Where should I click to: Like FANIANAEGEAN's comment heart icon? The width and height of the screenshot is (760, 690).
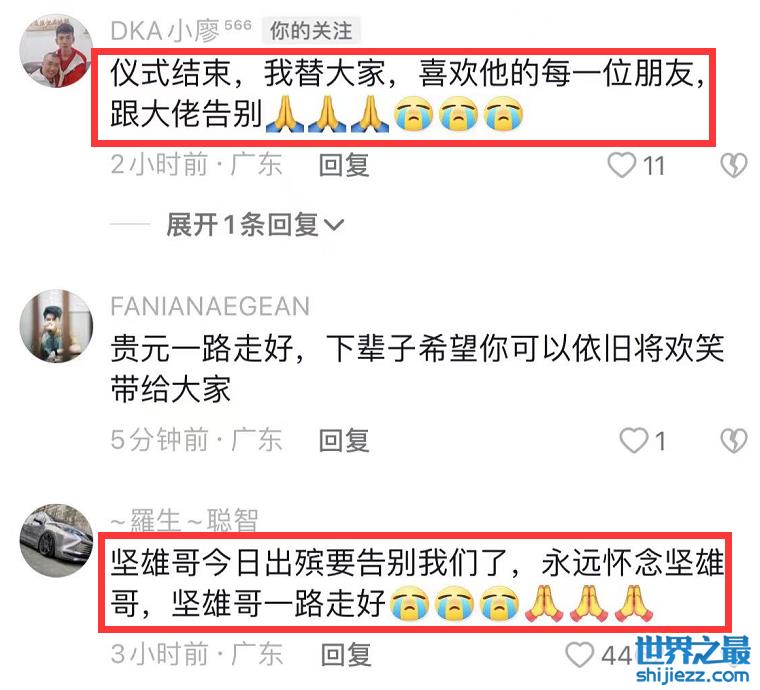pos(634,440)
